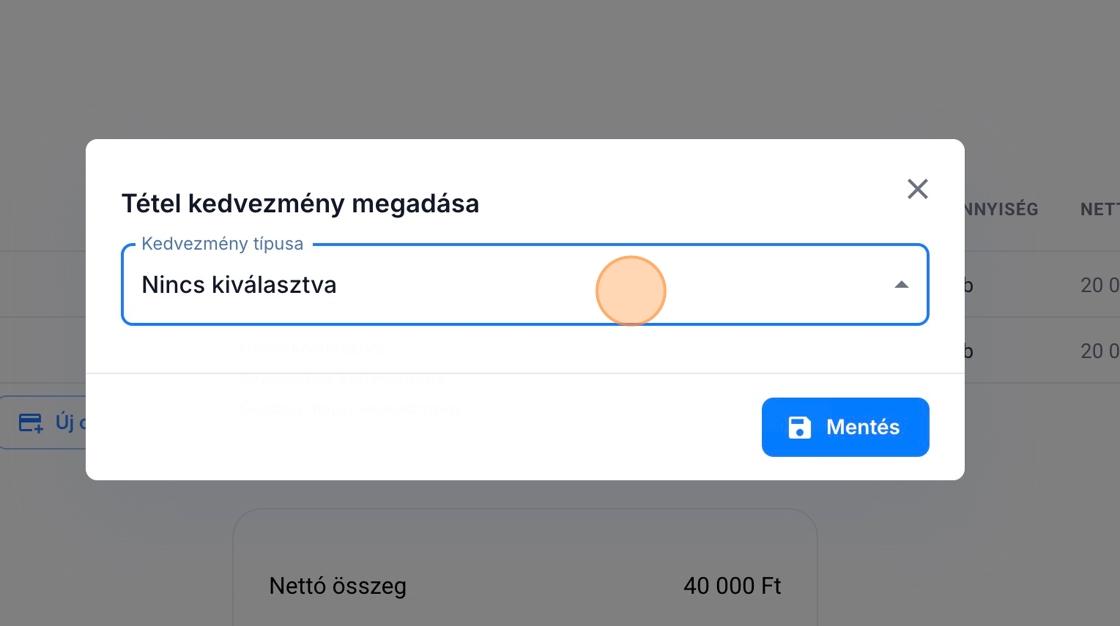Screen dimensions: 1120x626
Task: Select the Százalékos kedvezmény option
Action: [x=342, y=379]
